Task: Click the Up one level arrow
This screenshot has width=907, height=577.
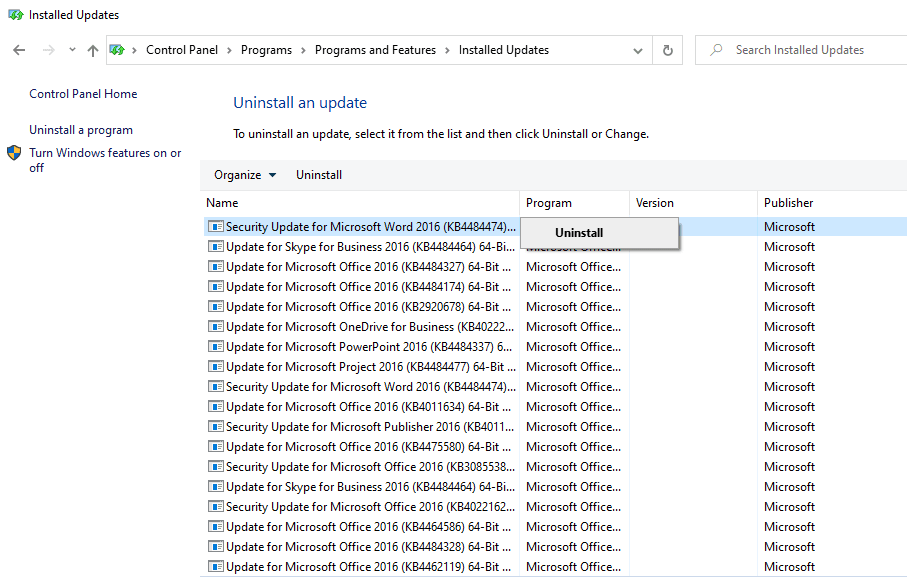Action: pyautogui.click(x=92, y=49)
